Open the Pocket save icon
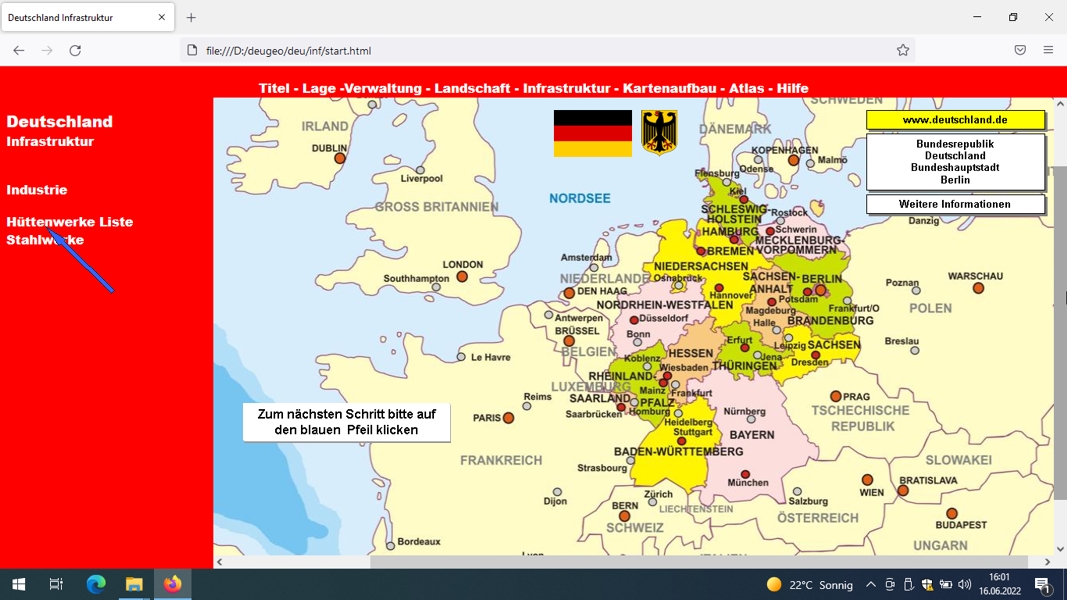1067x600 pixels. pos(1019,50)
